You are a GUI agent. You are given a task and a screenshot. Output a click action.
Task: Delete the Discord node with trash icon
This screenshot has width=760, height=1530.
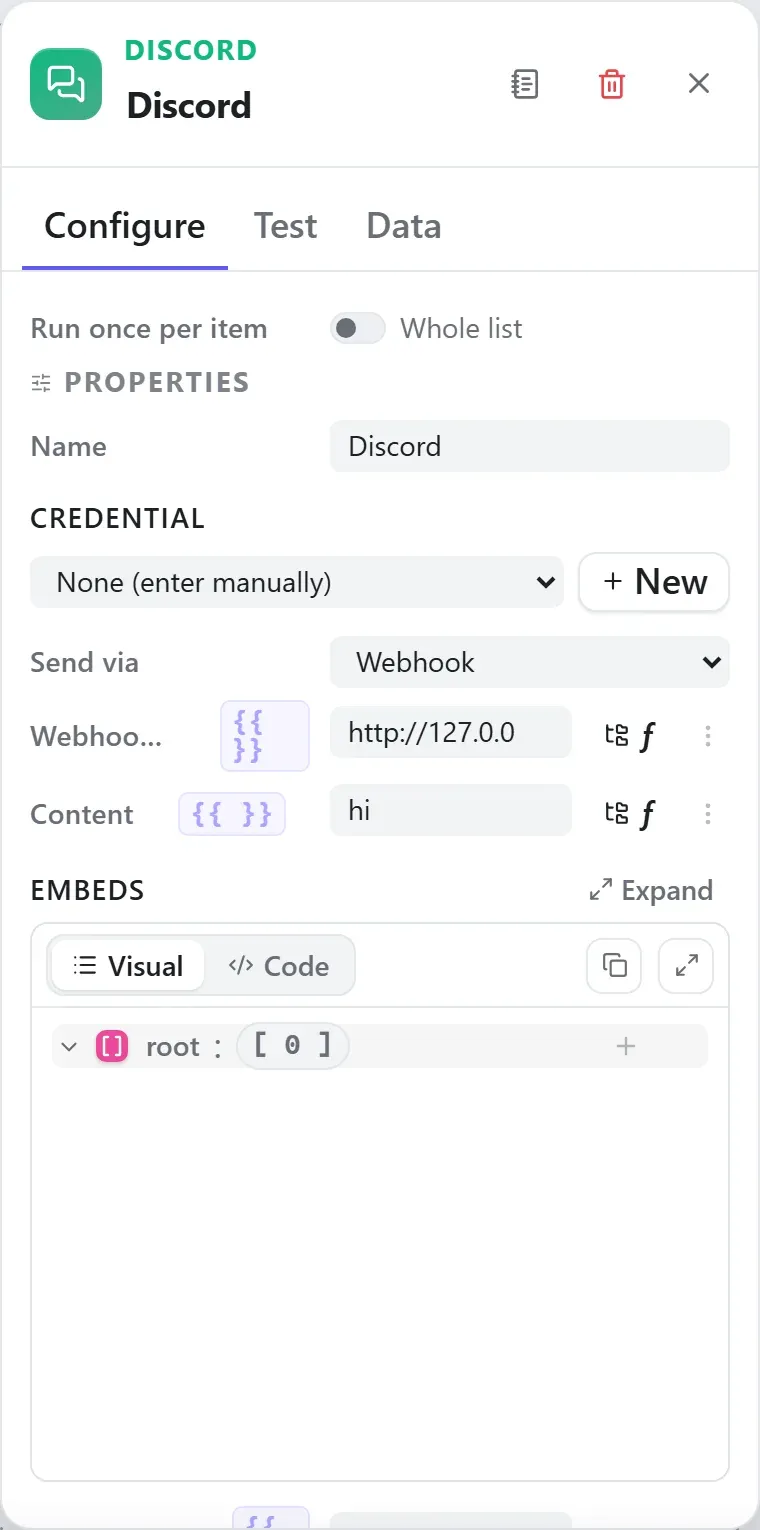[611, 84]
